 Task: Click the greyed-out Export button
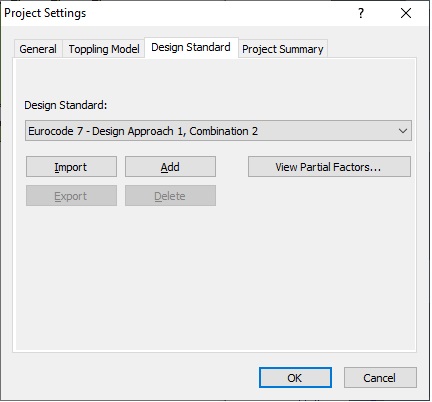[x=71, y=196]
